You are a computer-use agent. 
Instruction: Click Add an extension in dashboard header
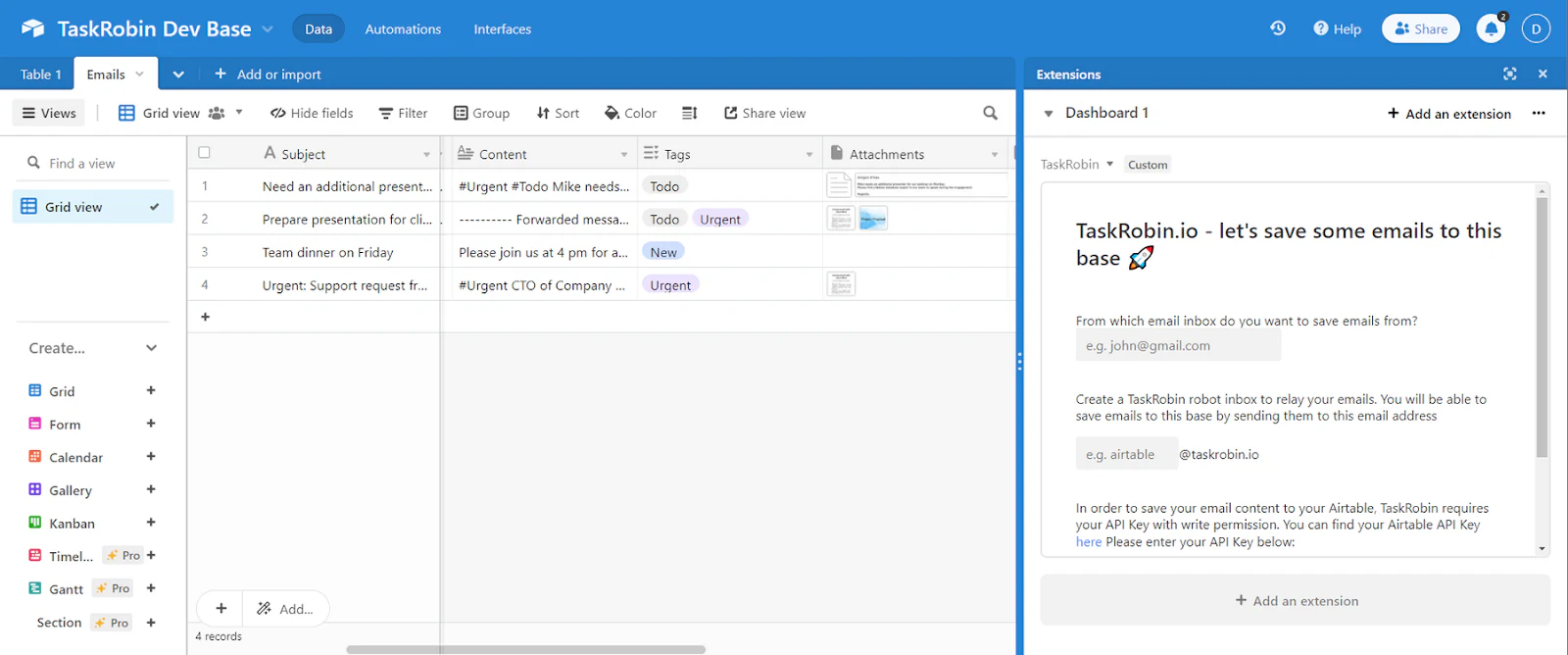point(1449,114)
